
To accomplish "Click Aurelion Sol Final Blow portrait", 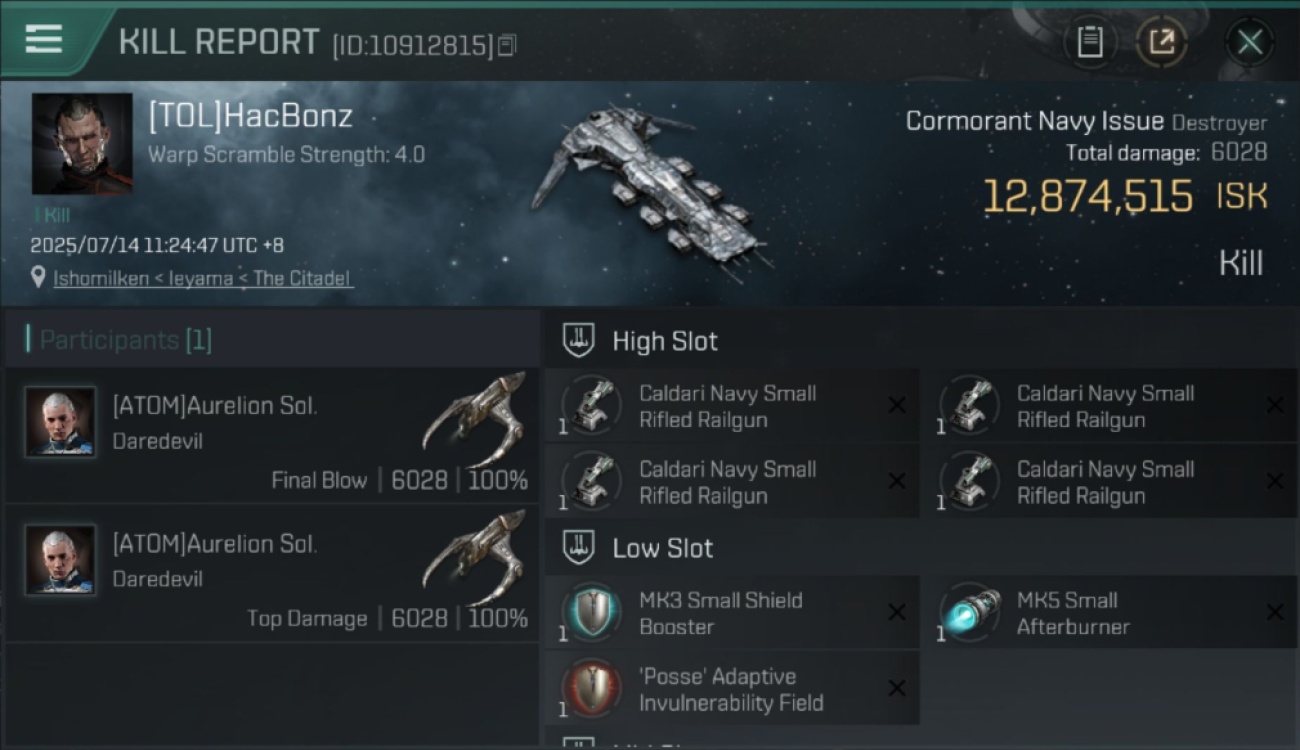I will (x=61, y=422).
